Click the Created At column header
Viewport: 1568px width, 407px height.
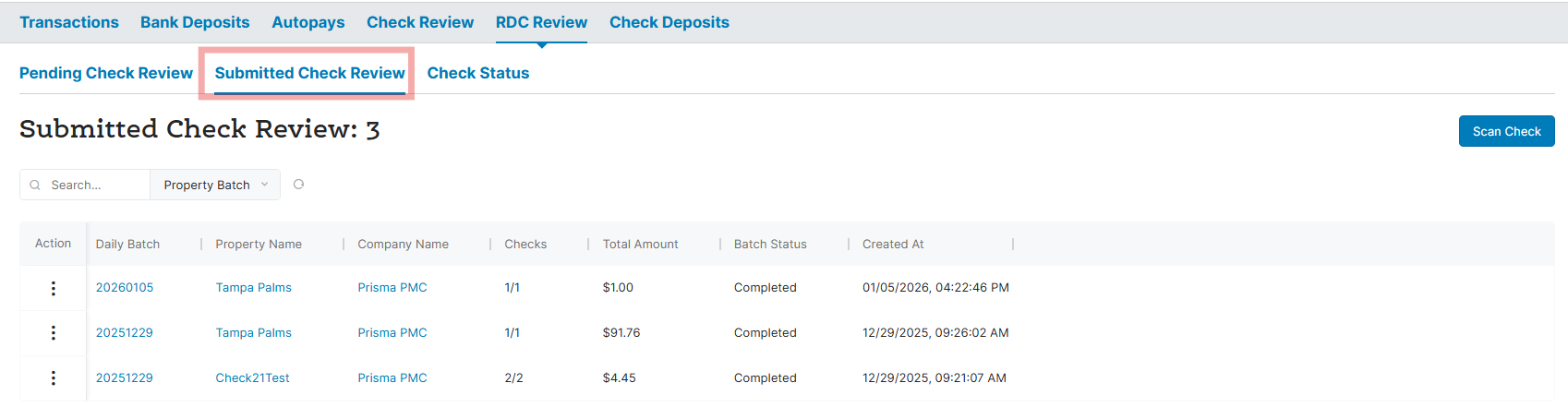coord(893,245)
